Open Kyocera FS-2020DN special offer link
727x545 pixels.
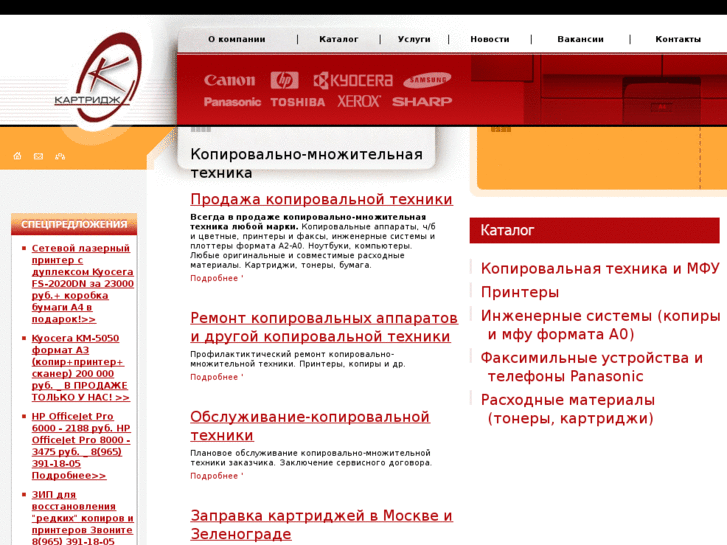point(83,283)
